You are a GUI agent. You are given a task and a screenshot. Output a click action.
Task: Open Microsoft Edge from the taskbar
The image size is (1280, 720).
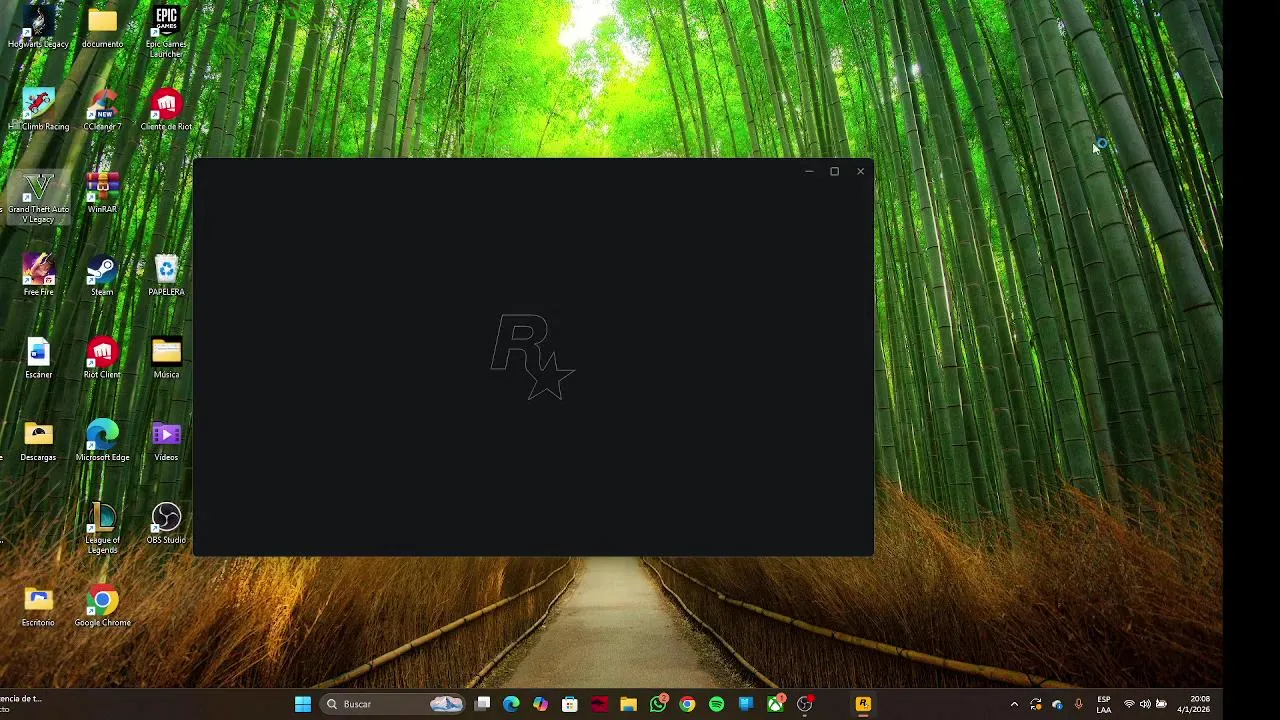(511, 704)
